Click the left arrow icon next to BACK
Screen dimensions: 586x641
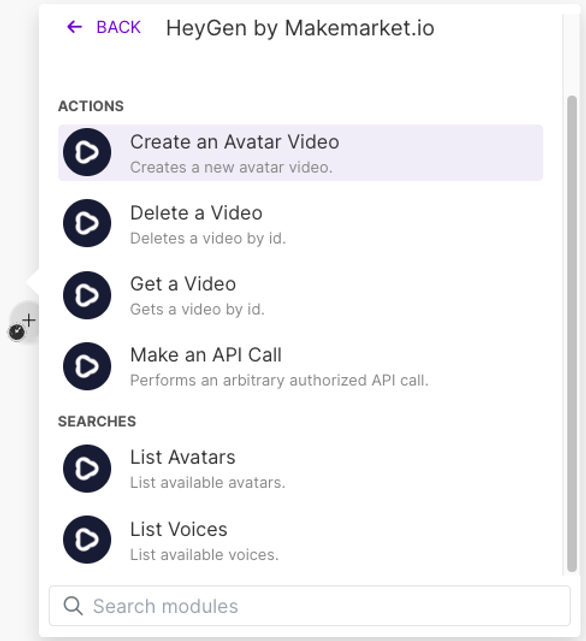[x=74, y=27]
